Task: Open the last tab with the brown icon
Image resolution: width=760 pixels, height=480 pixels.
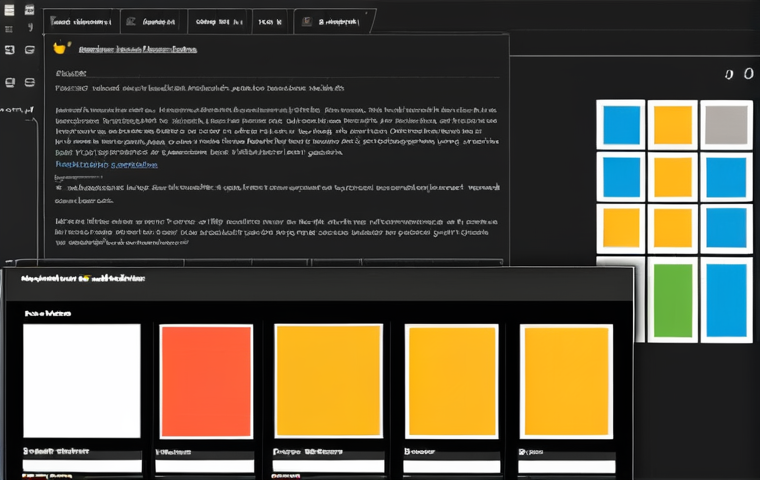Action: pos(333,21)
